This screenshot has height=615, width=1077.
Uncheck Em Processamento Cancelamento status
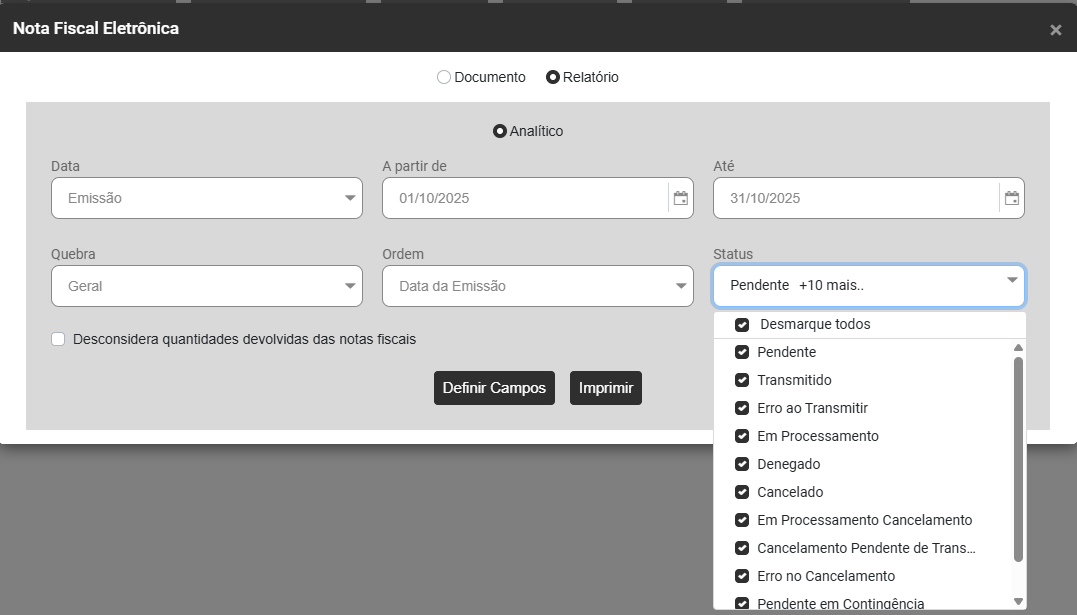pyautogui.click(x=742, y=520)
